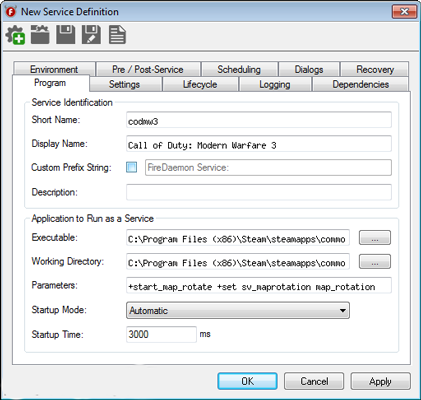The image size is (421, 400).
Task: Click the save-as floppy with pencil icon
Action: pyautogui.click(x=91, y=35)
